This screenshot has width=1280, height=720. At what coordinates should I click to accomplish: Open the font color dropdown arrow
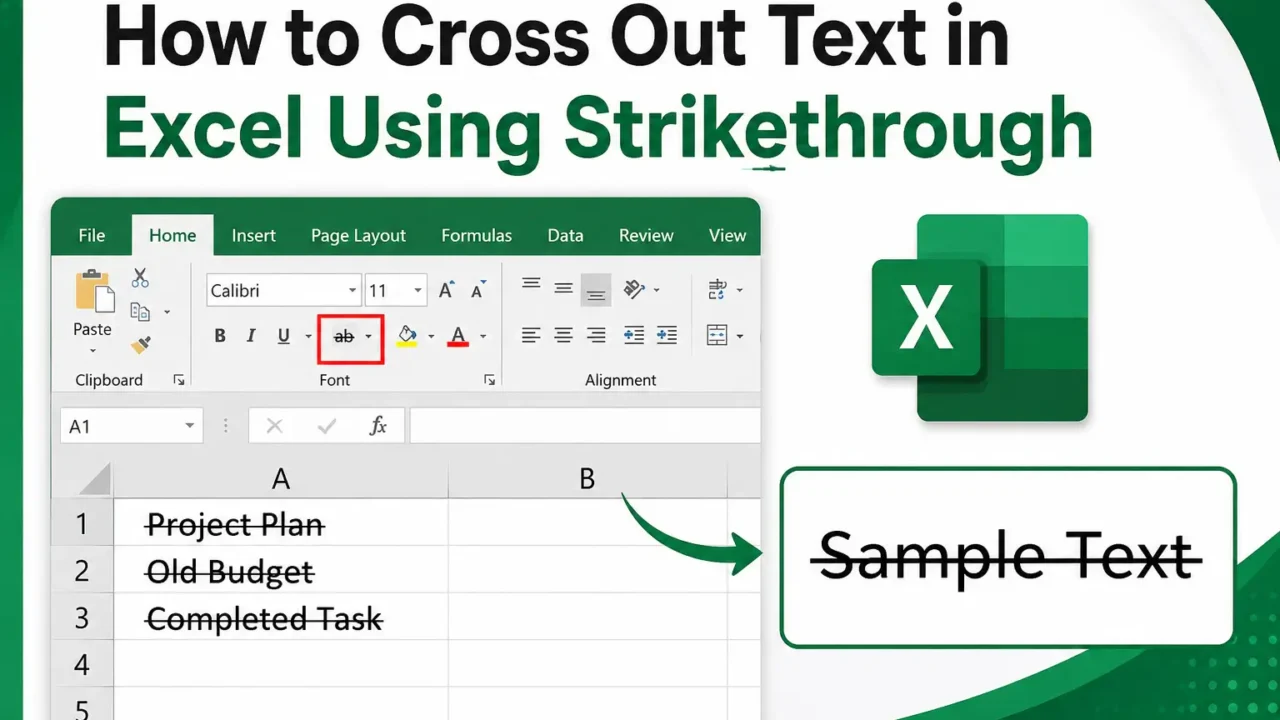tap(483, 337)
